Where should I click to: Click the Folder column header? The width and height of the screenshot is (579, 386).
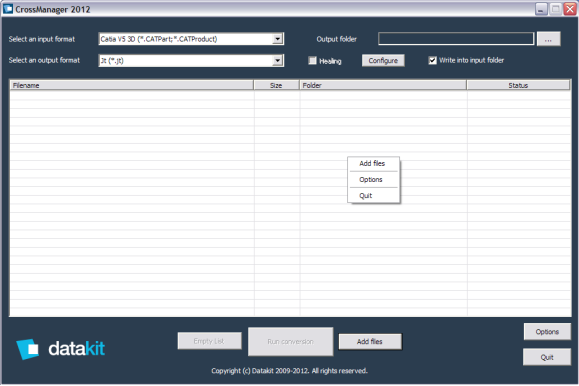coord(383,85)
